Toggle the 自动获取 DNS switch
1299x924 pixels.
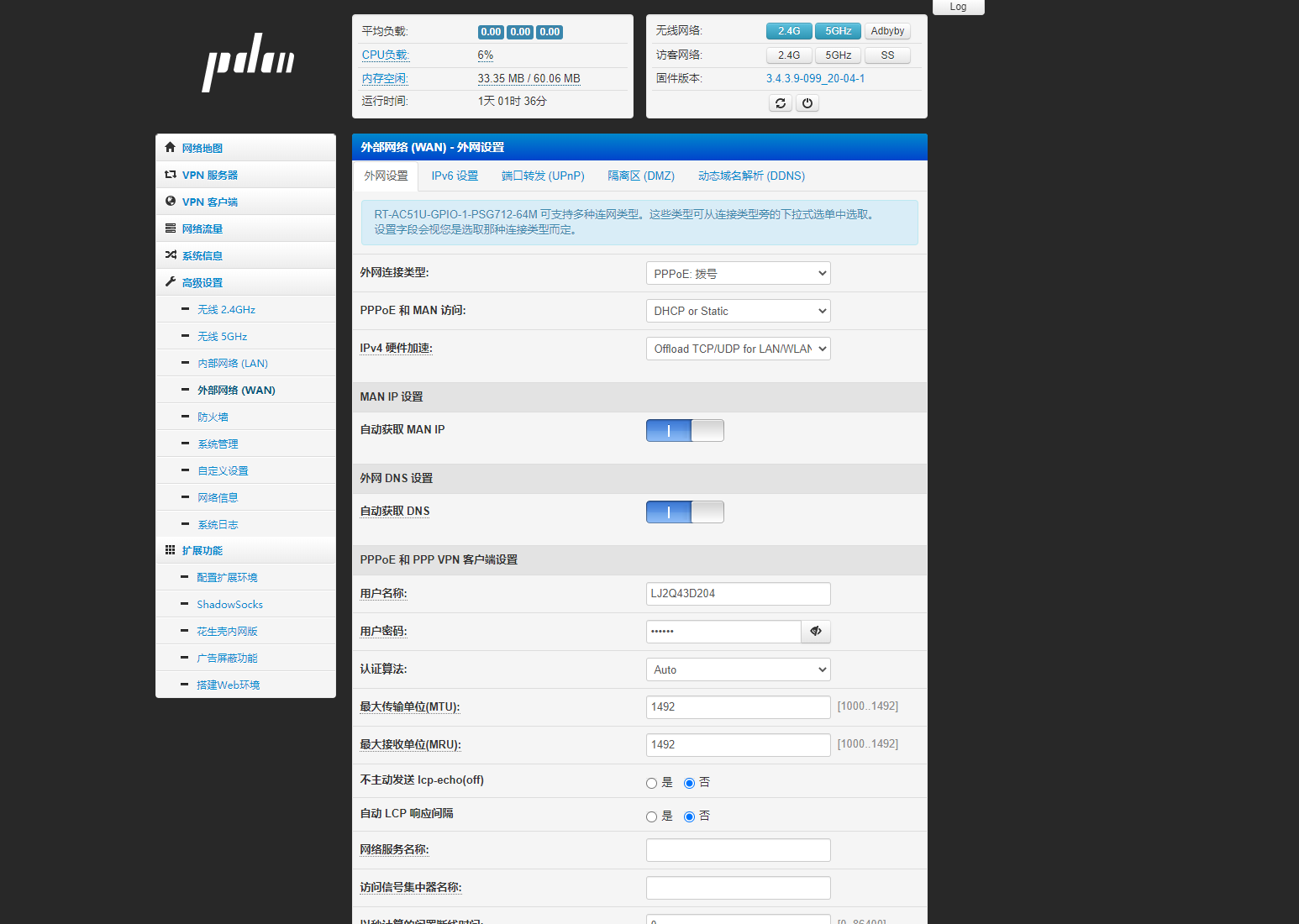pos(684,512)
